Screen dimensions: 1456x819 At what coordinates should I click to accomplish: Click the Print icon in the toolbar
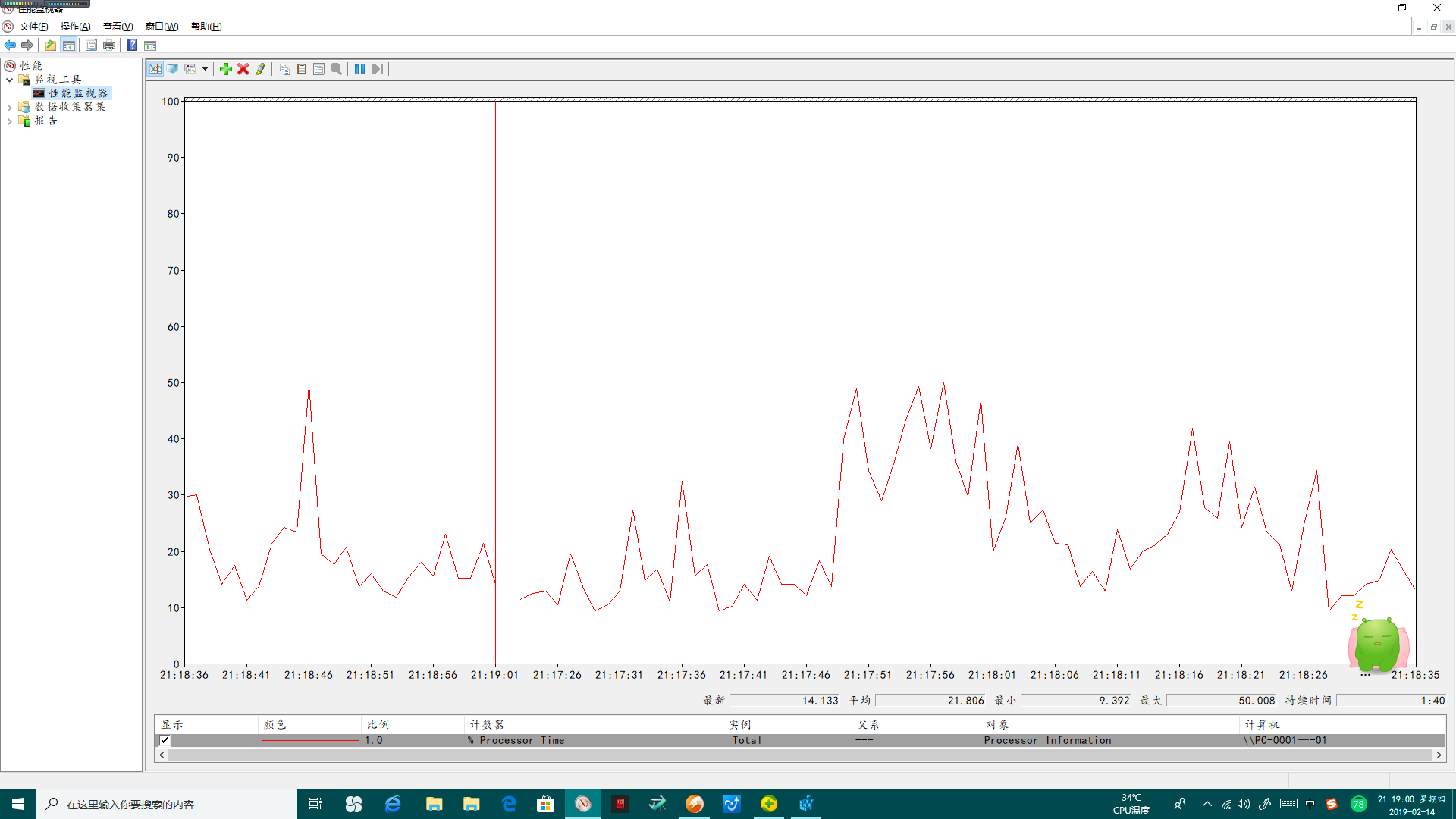(x=109, y=45)
